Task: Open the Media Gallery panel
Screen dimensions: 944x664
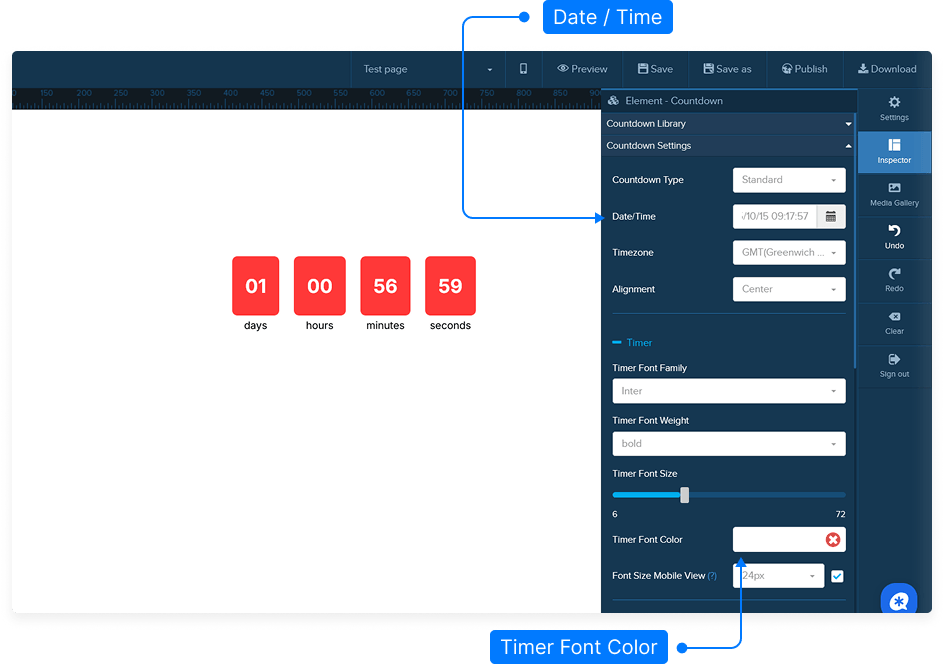Action: 894,188
